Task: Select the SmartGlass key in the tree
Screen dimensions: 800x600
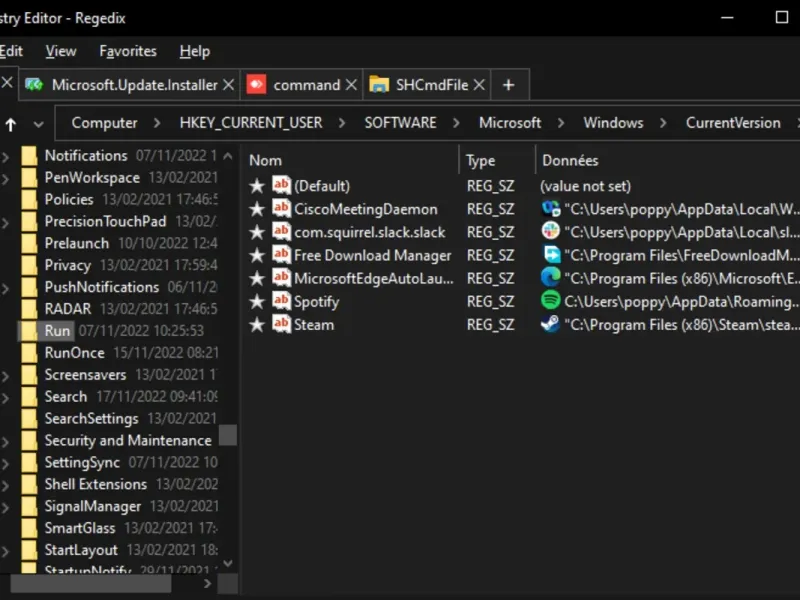Action: [80, 528]
